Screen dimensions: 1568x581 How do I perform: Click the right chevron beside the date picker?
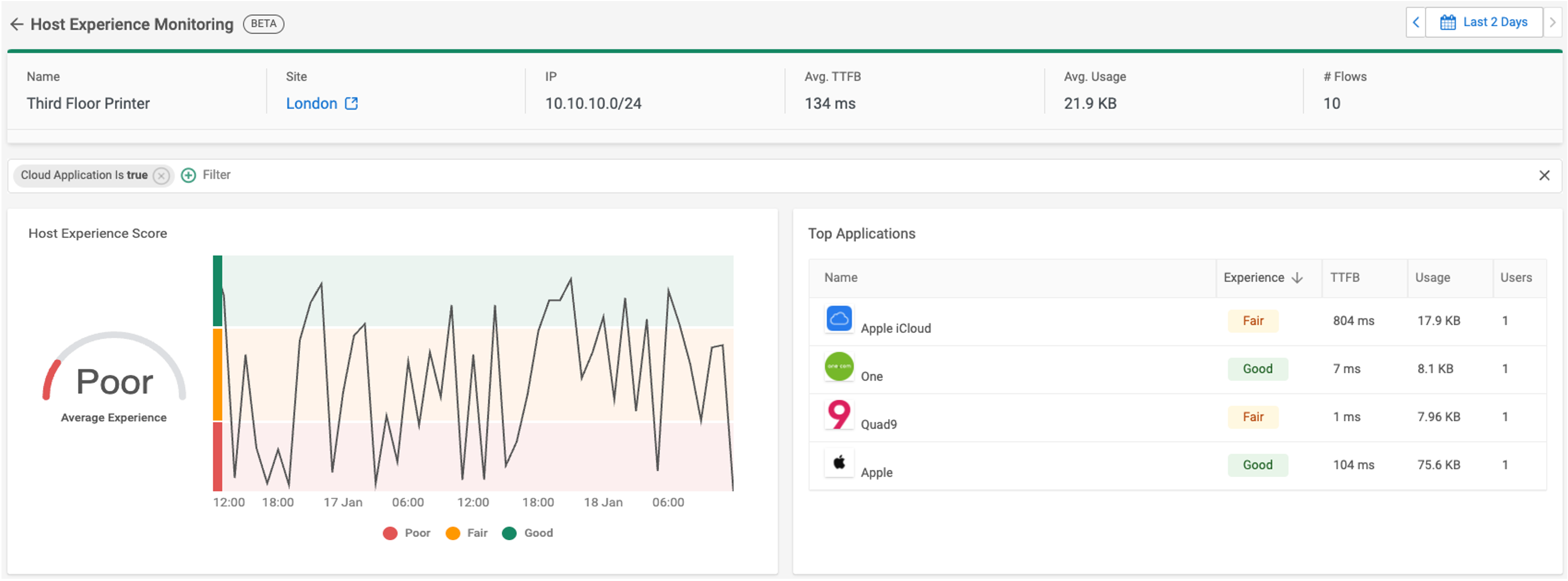(x=1556, y=22)
